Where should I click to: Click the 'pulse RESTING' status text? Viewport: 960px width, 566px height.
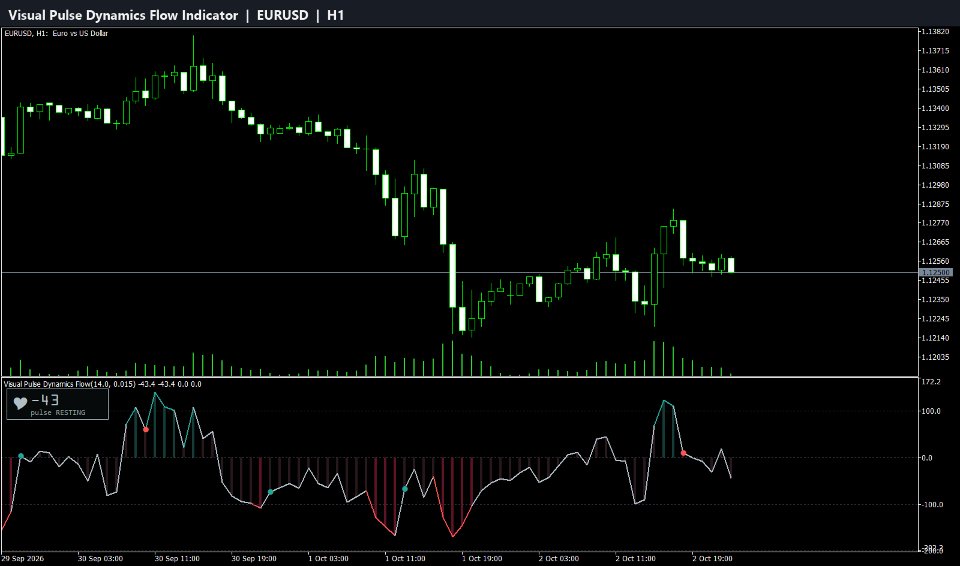click(58, 413)
